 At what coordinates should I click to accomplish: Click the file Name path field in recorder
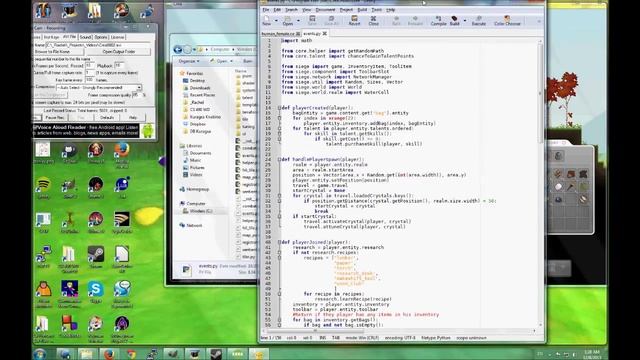click(x=97, y=45)
